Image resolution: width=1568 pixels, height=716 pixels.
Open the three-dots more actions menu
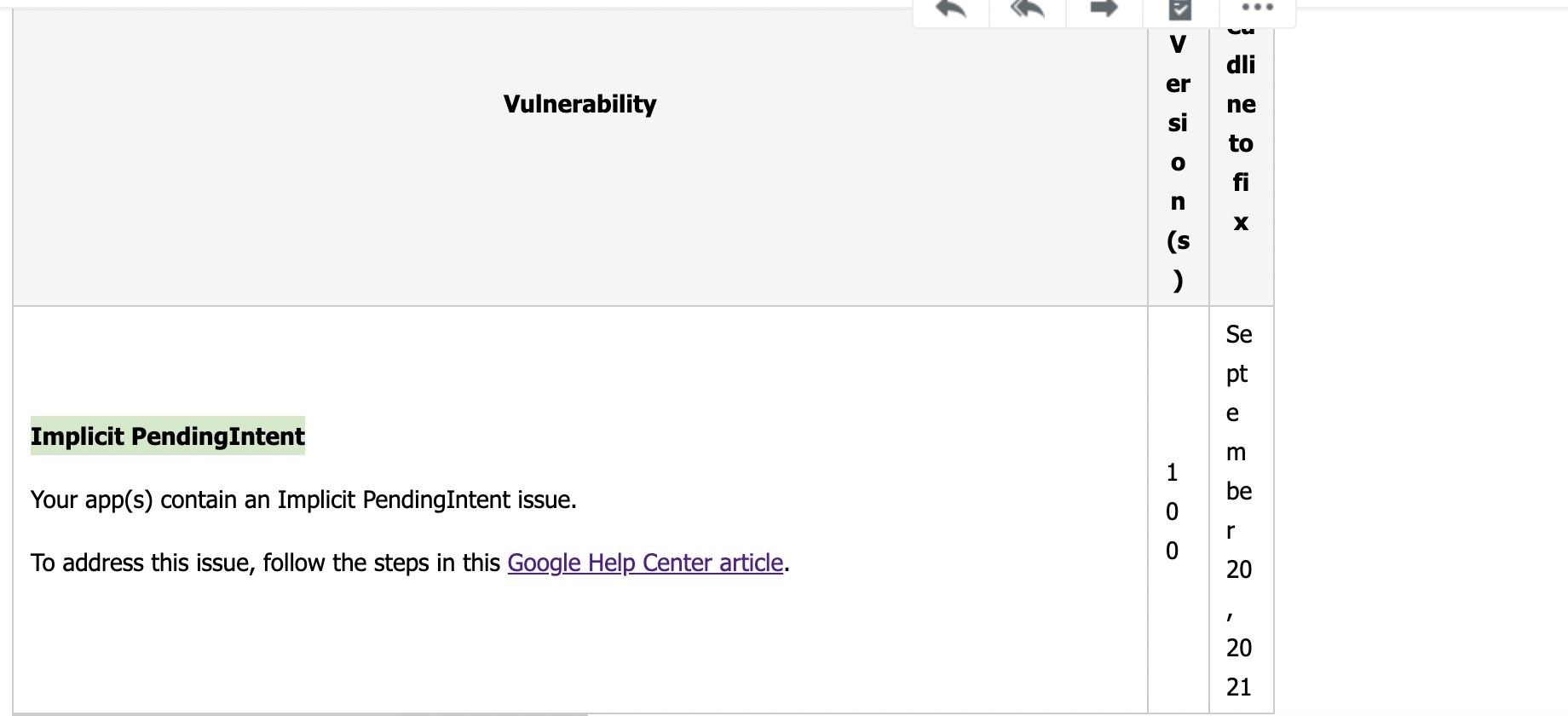tap(1258, 8)
